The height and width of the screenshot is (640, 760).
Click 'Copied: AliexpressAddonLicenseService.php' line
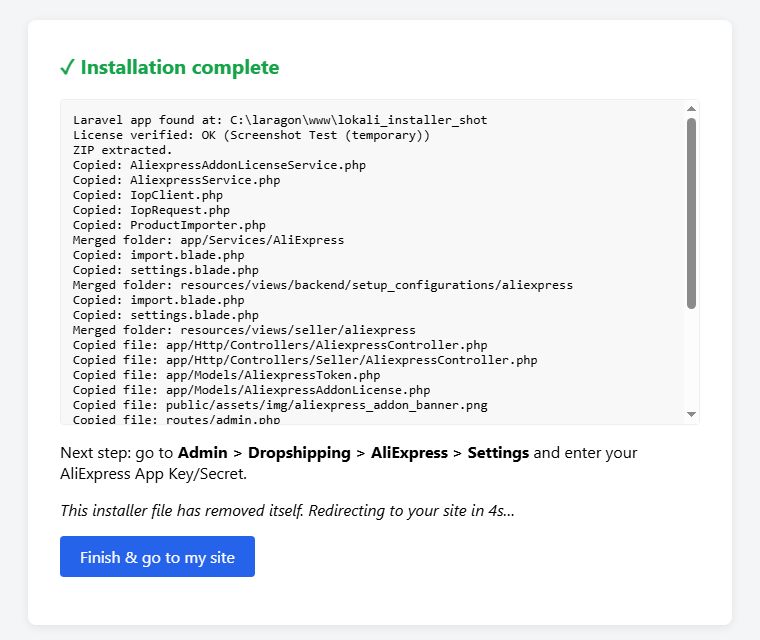219,165
